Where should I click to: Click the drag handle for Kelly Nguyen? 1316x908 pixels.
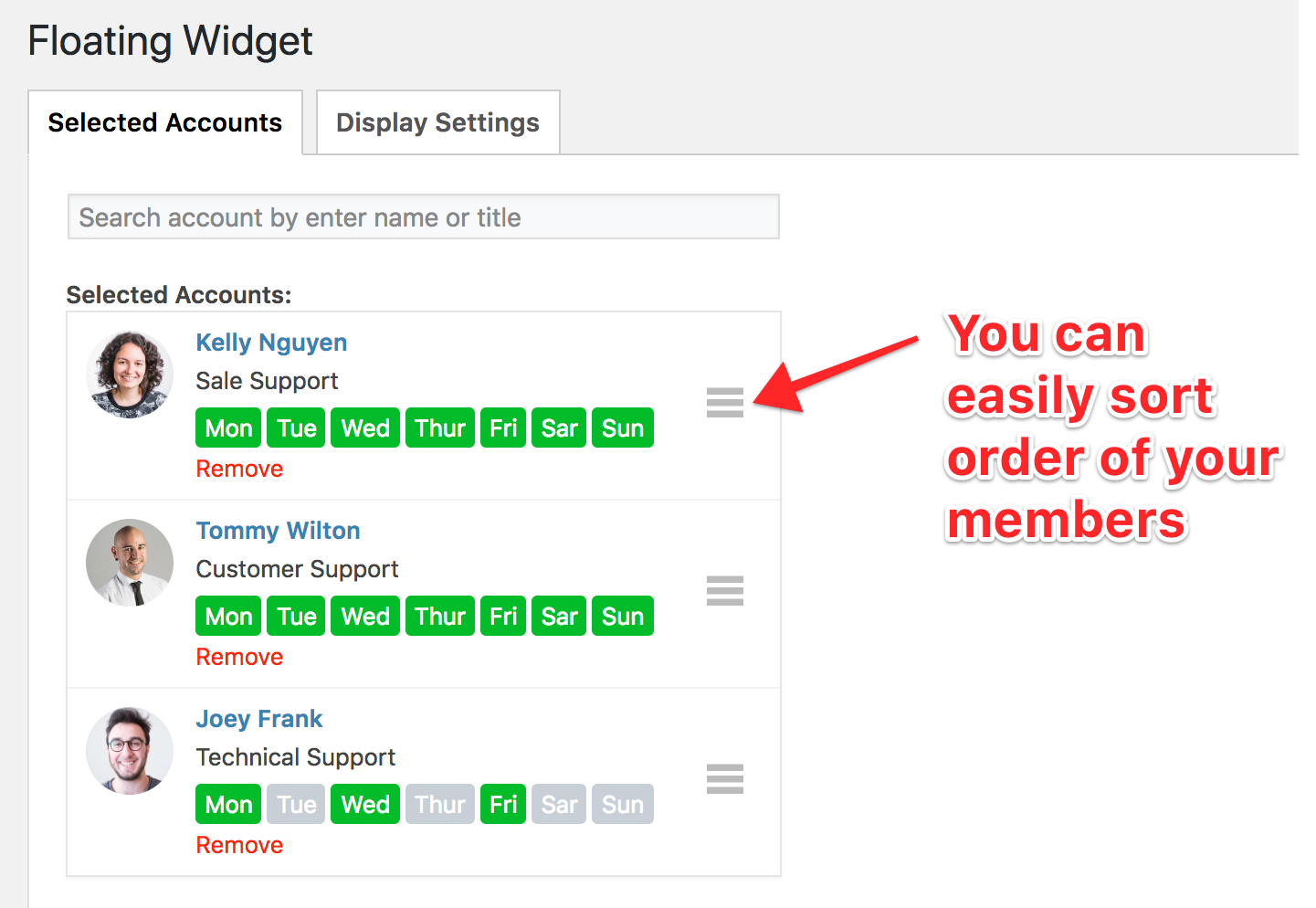(x=725, y=403)
